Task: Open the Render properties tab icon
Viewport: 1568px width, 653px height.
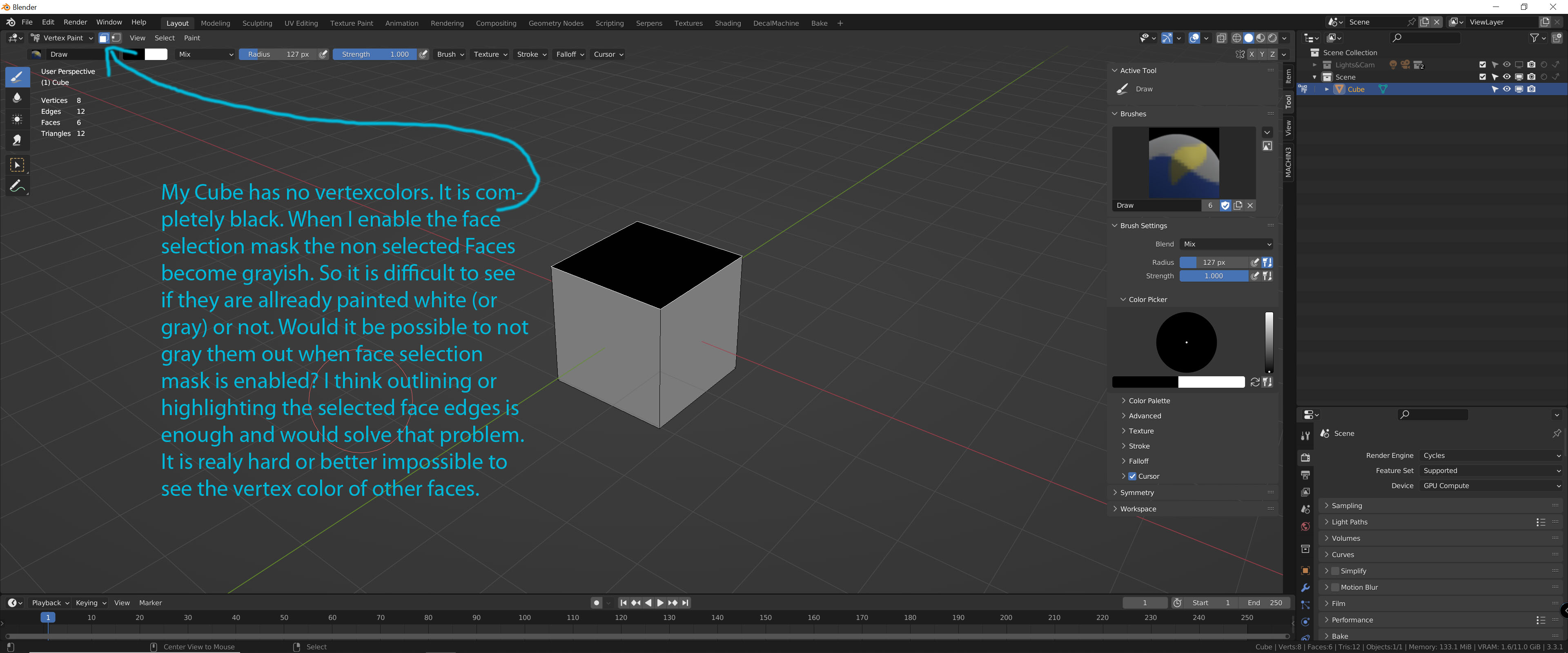Action: [1305, 457]
